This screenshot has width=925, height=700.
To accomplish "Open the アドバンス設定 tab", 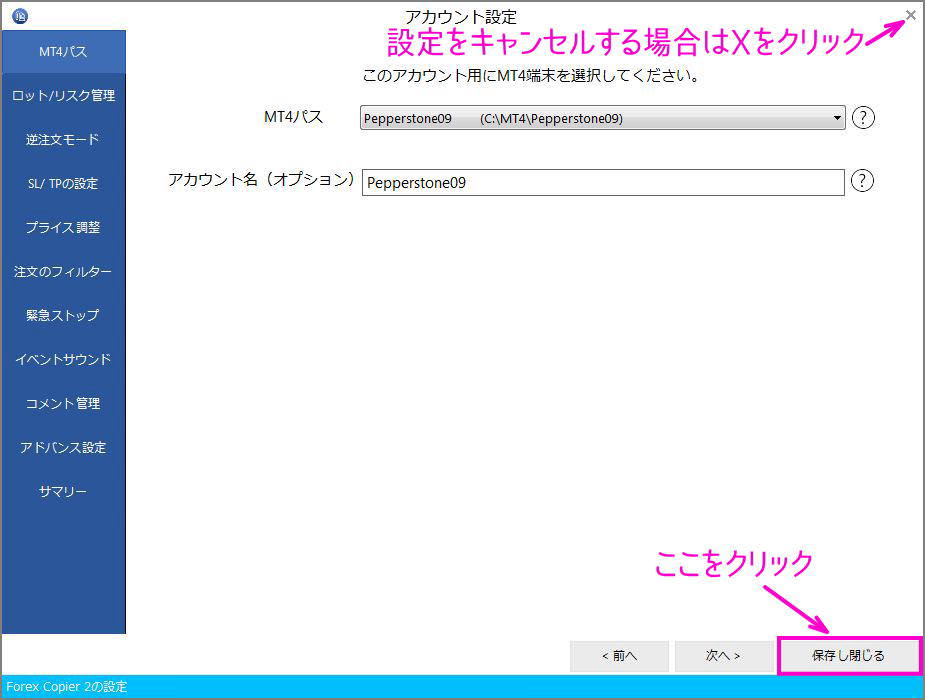I will pos(63,448).
